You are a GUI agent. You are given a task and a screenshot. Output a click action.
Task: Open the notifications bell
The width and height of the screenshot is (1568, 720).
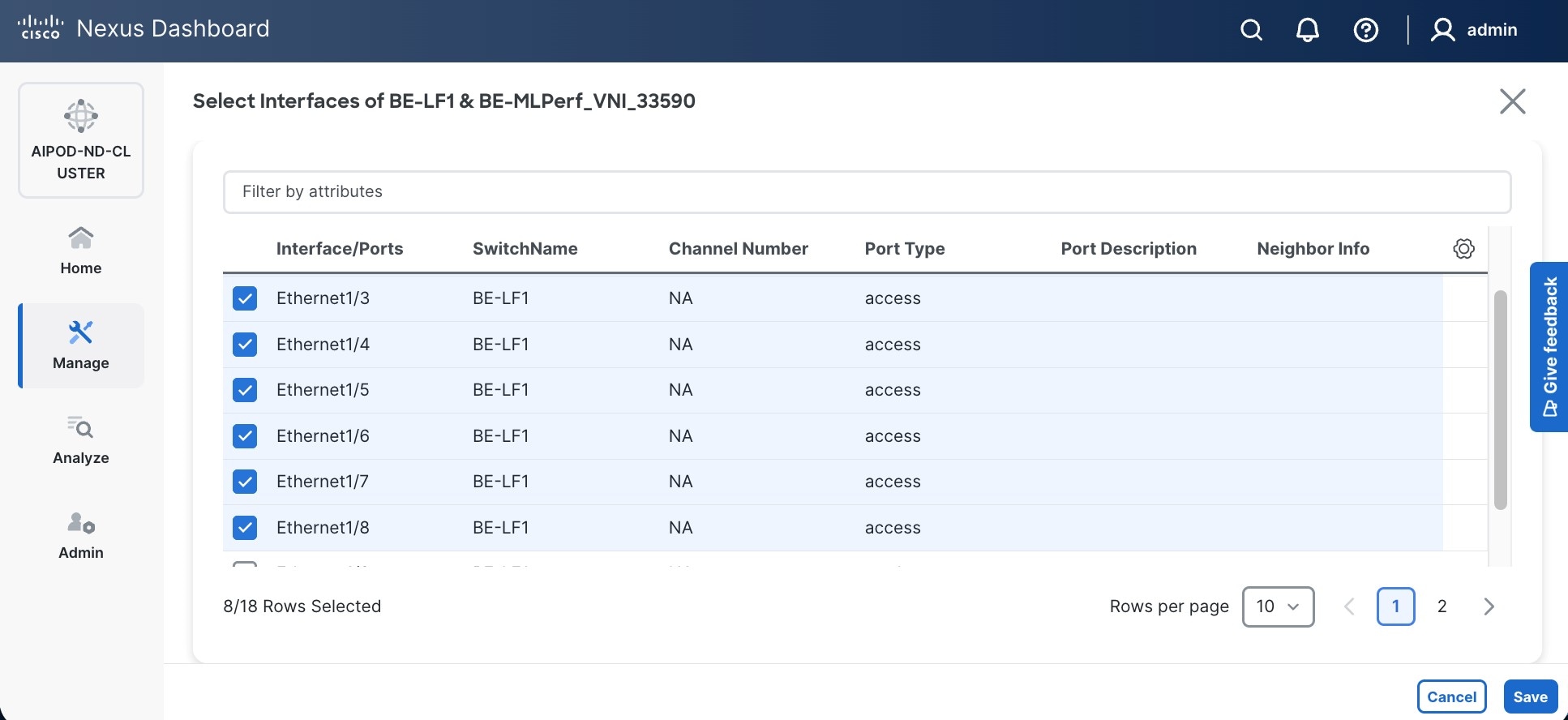coord(1307,30)
